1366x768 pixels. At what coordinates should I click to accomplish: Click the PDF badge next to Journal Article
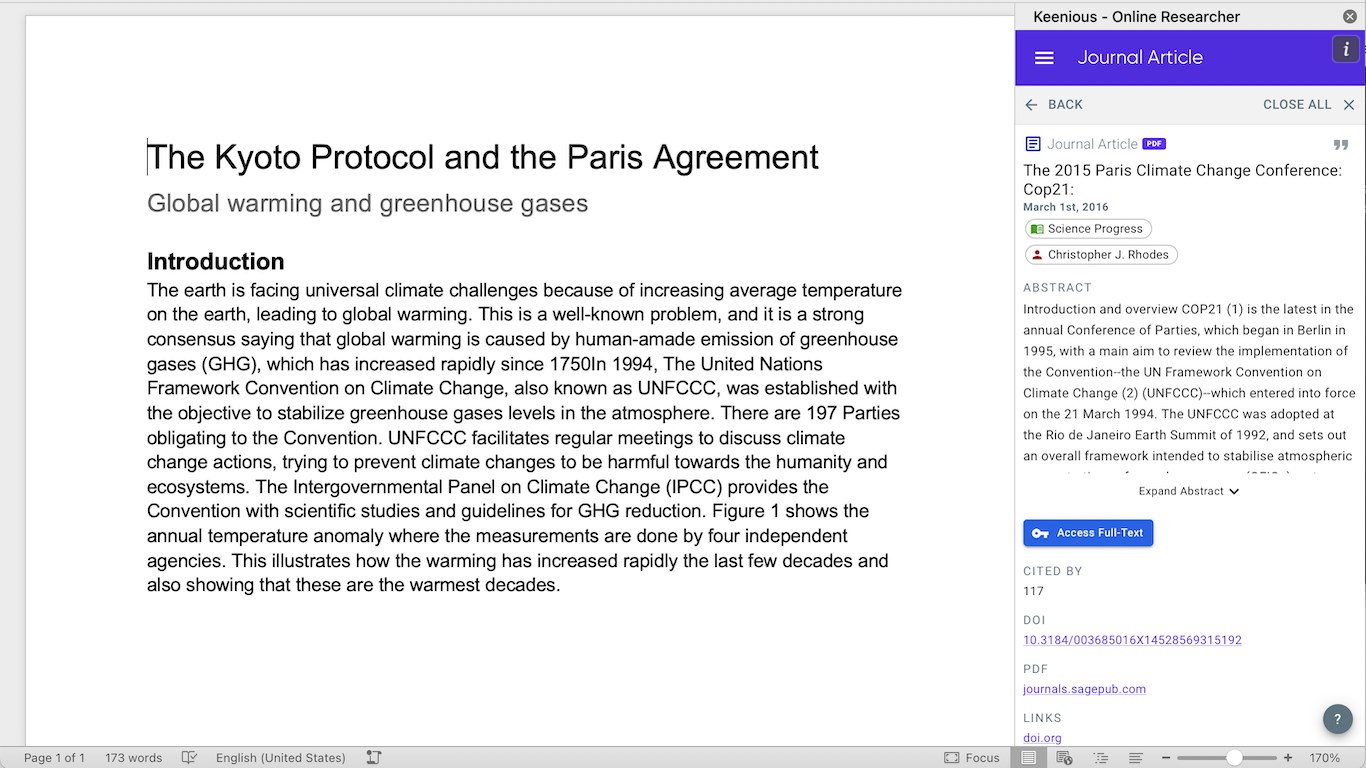pos(1154,144)
